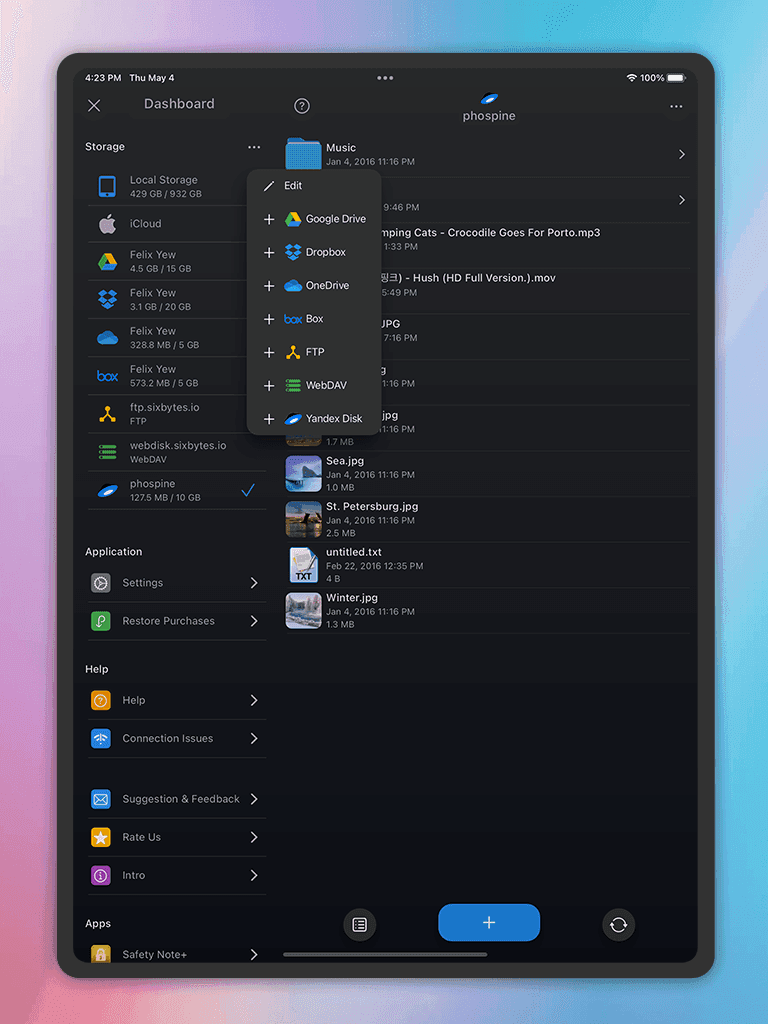
Task: Add an FTP connection from menu
Action: [314, 352]
